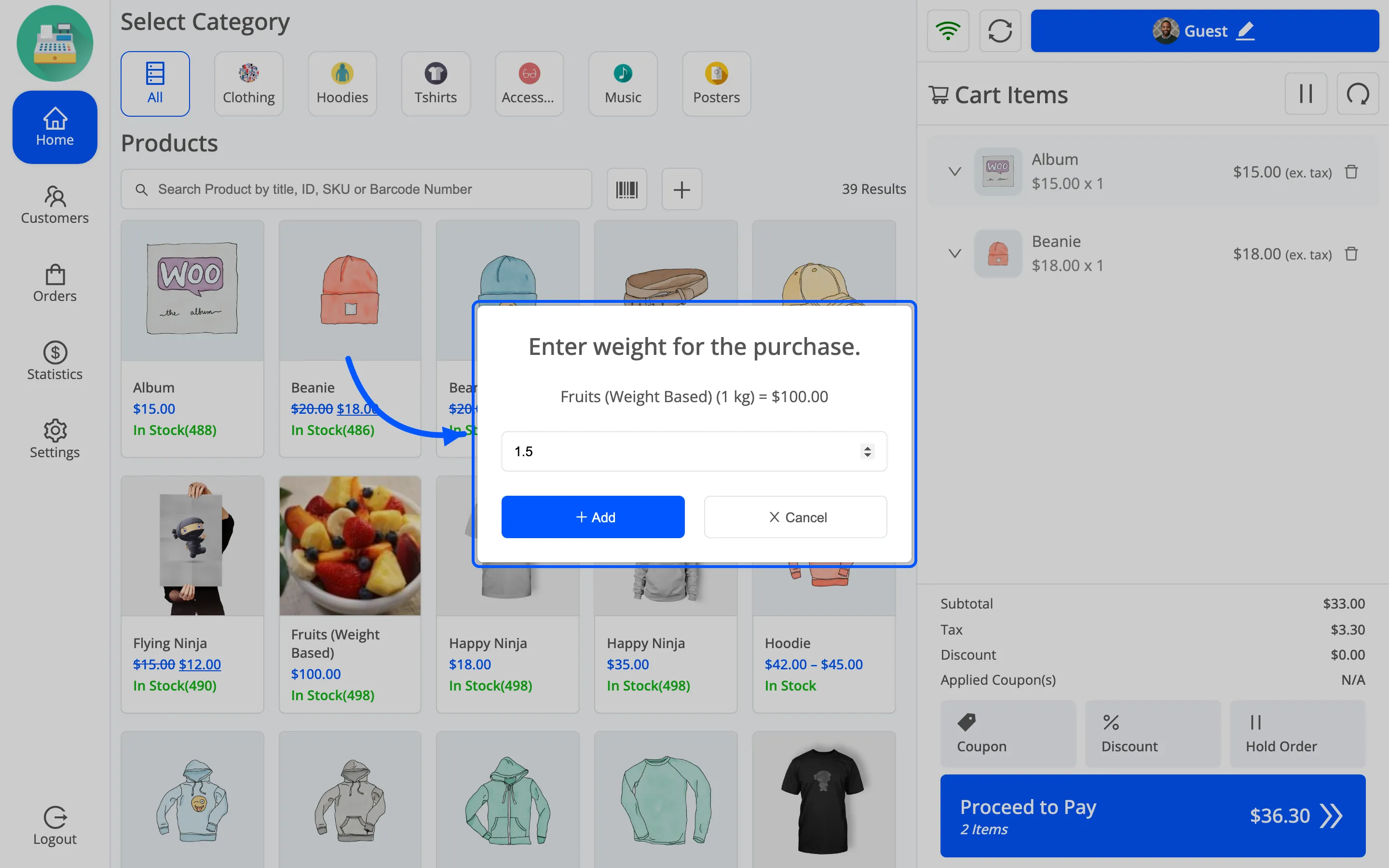Select the green zip hoodie product
The width and height of the screenshot is (1389, 868).
tap(507, 800)
